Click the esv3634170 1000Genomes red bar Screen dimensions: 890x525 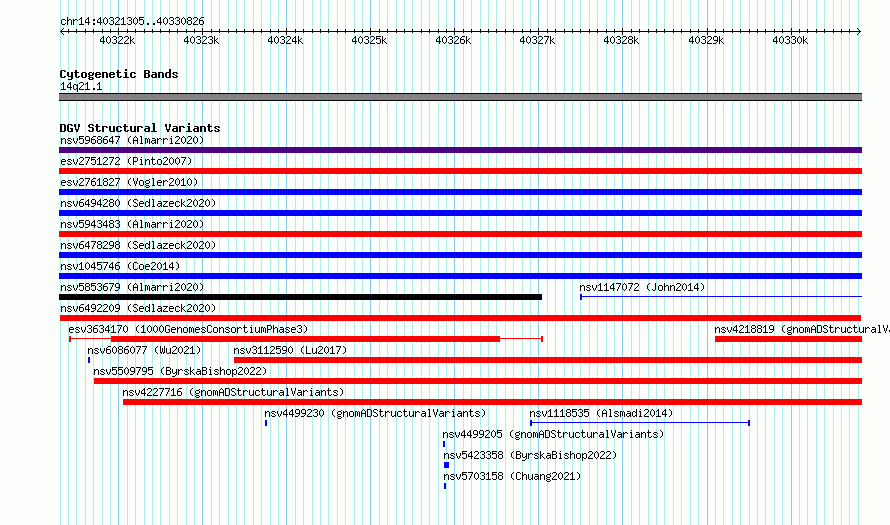tap(305, 339)
